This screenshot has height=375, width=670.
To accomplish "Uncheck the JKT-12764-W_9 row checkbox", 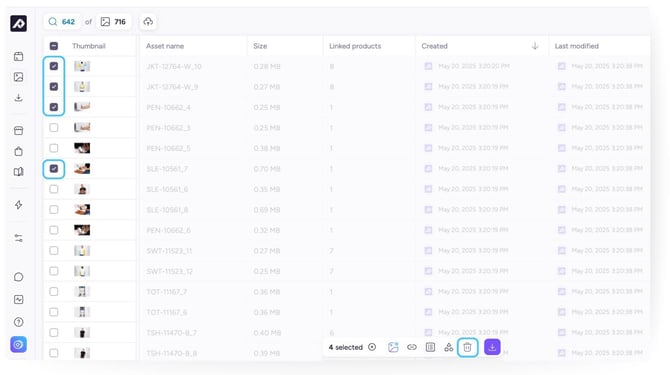I will point(54,87).
